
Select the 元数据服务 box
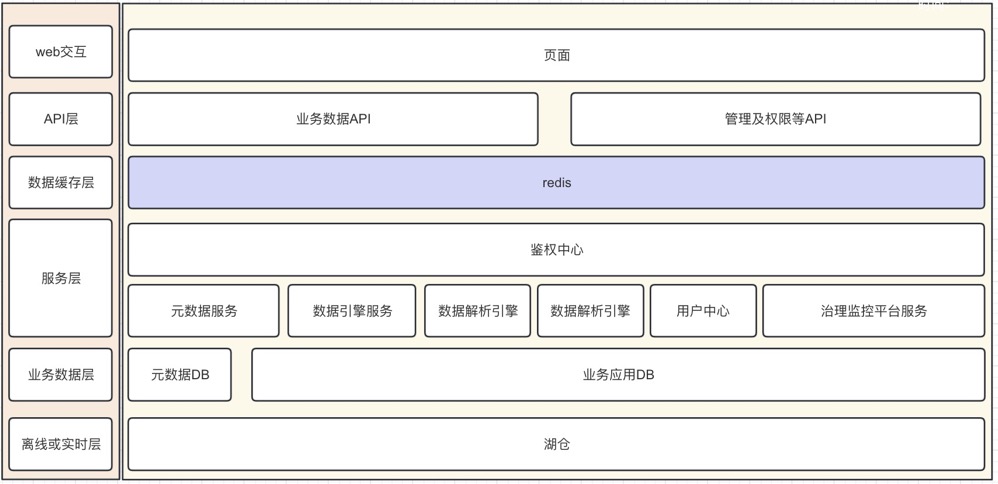[204, 311]
